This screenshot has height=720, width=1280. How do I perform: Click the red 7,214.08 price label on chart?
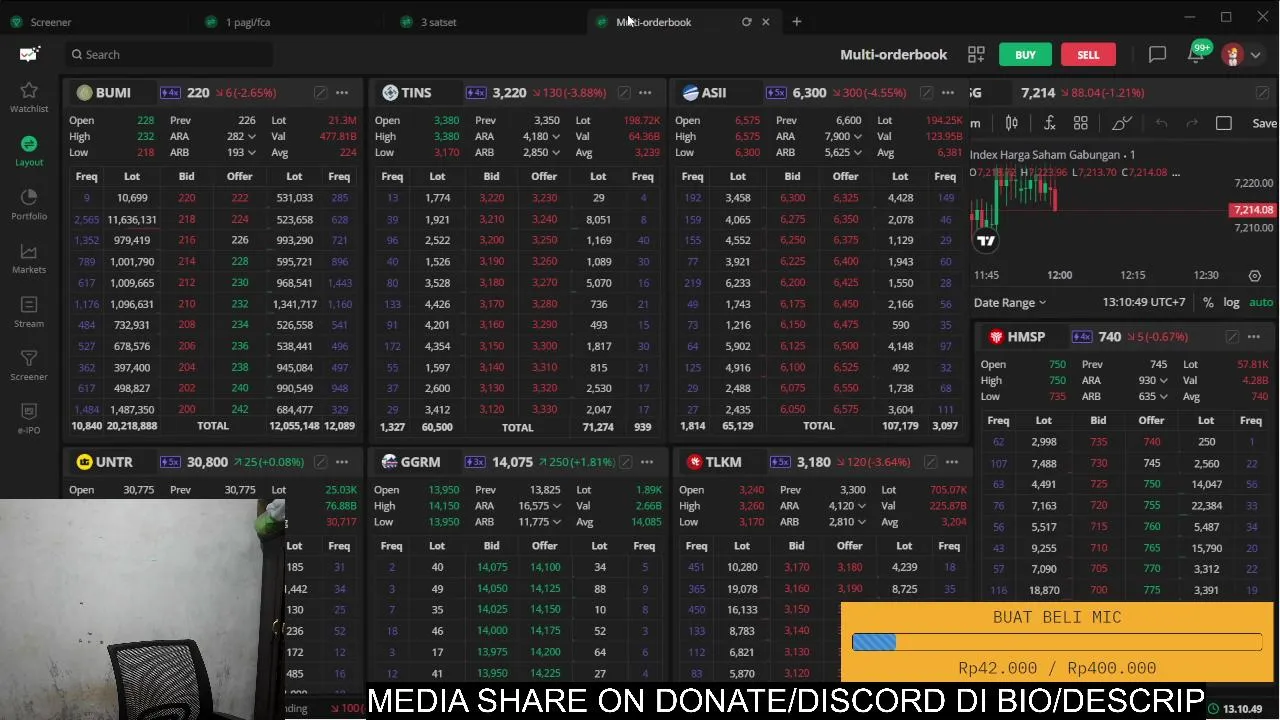[1252, 210]
